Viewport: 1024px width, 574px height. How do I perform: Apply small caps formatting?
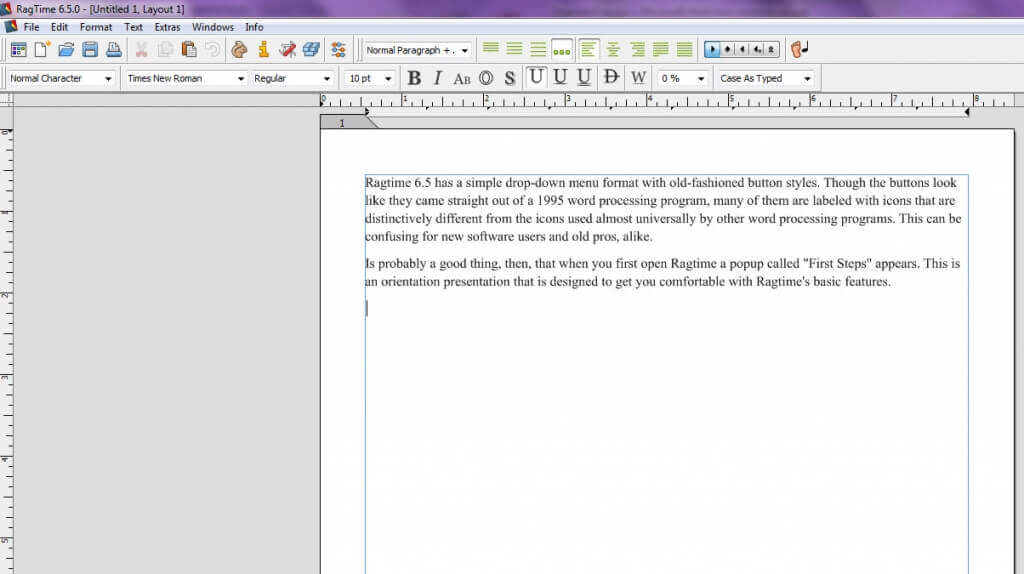click(462, 79)
